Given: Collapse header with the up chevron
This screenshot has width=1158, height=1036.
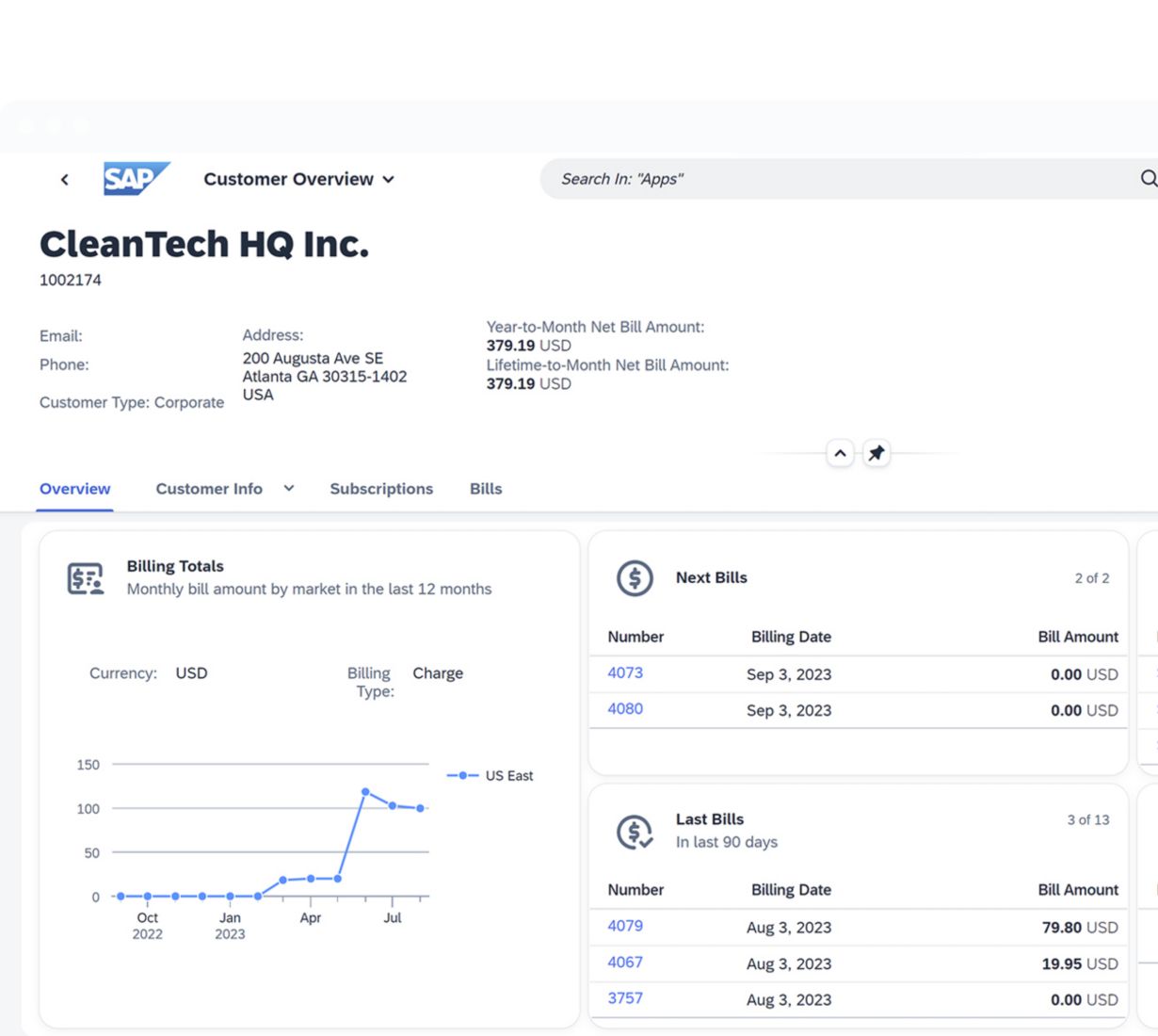Looking at the screenshot, I should pyautogui.click(x=840, y=453).
